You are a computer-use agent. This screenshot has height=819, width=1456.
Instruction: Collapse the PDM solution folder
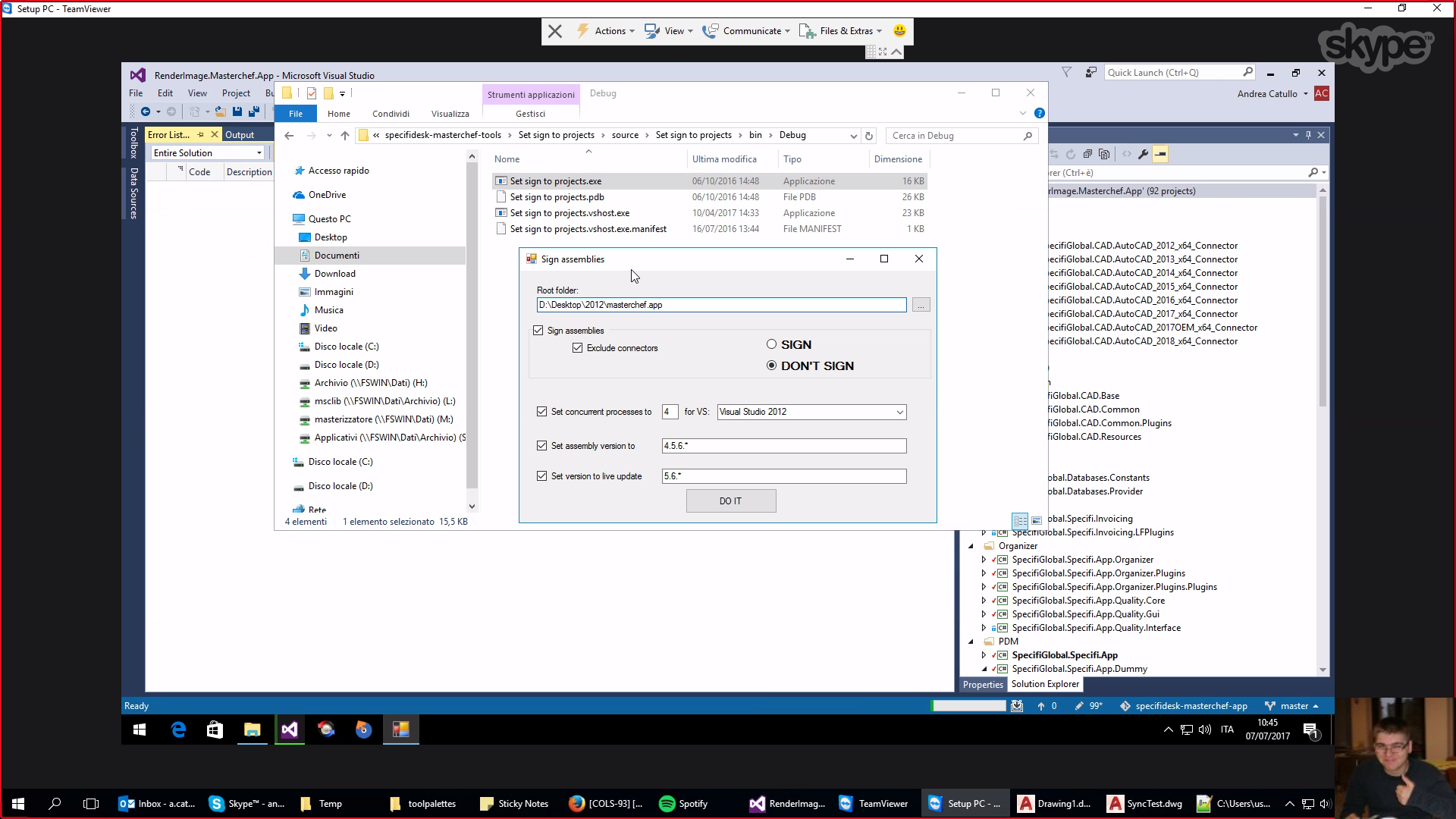[x=971, y=642]
